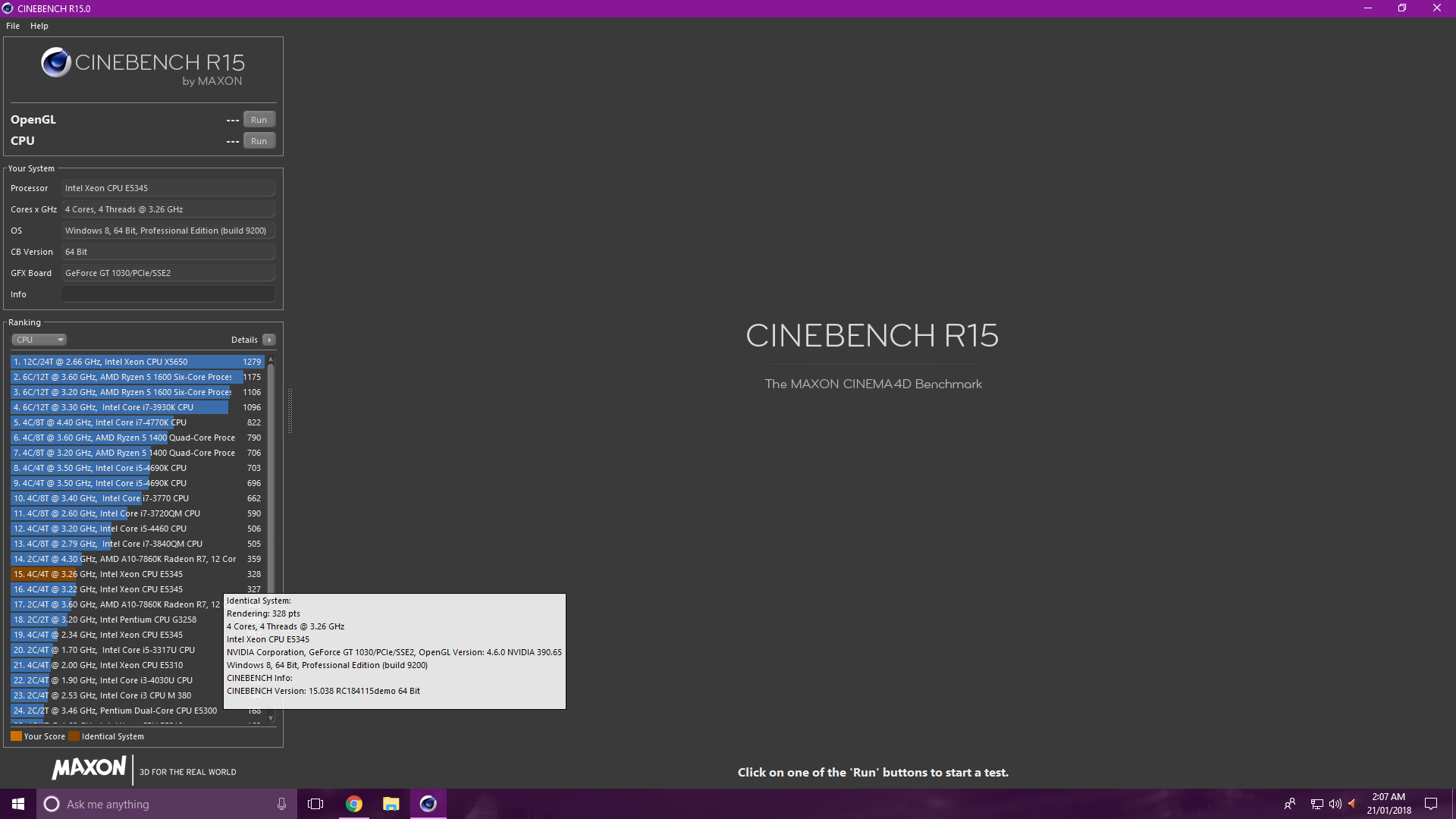
Task: Click the ranking list scrollbar thumb
Action: (271, 478)
